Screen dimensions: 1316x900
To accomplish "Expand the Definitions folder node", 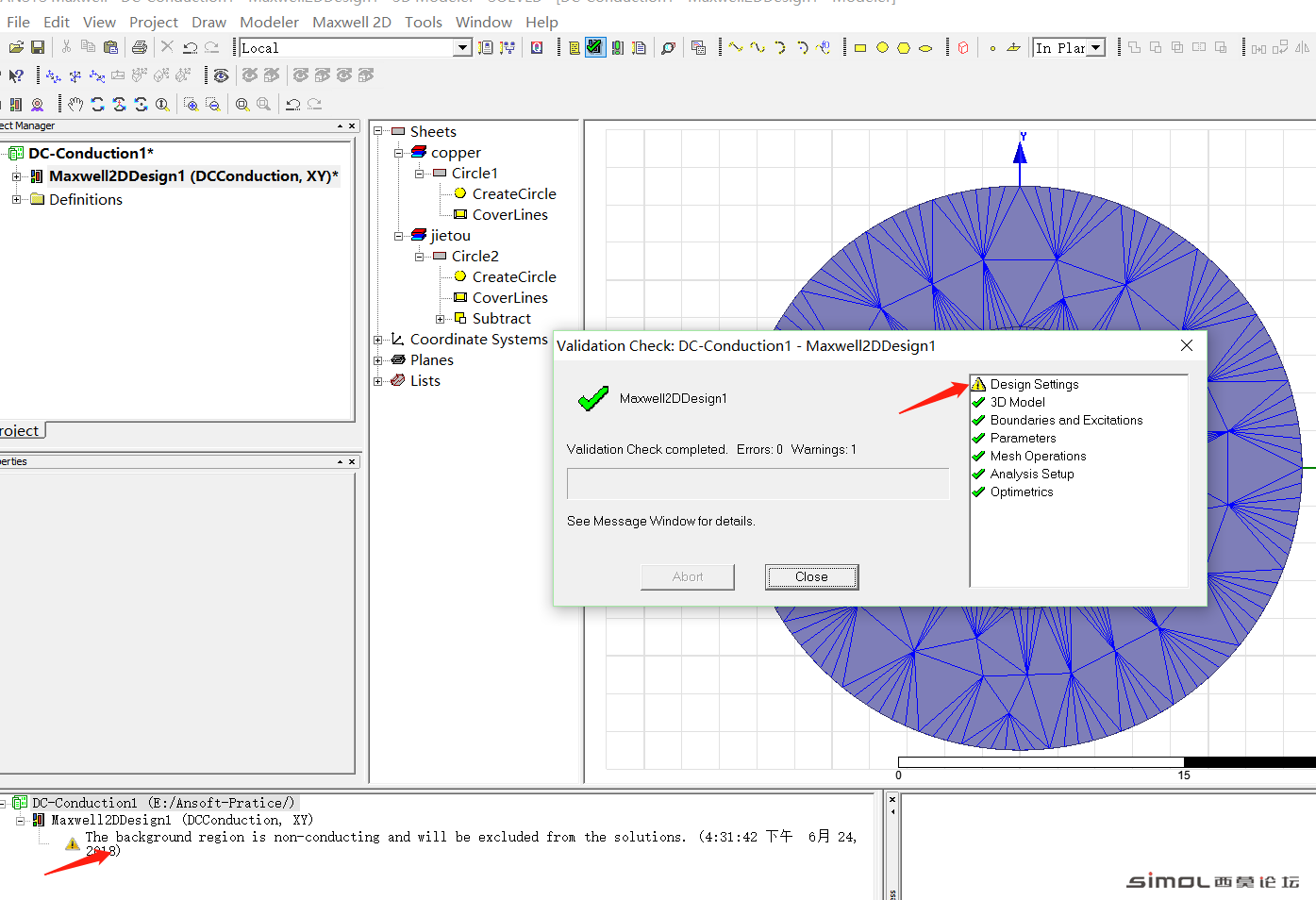I will (x=16, y=199).
